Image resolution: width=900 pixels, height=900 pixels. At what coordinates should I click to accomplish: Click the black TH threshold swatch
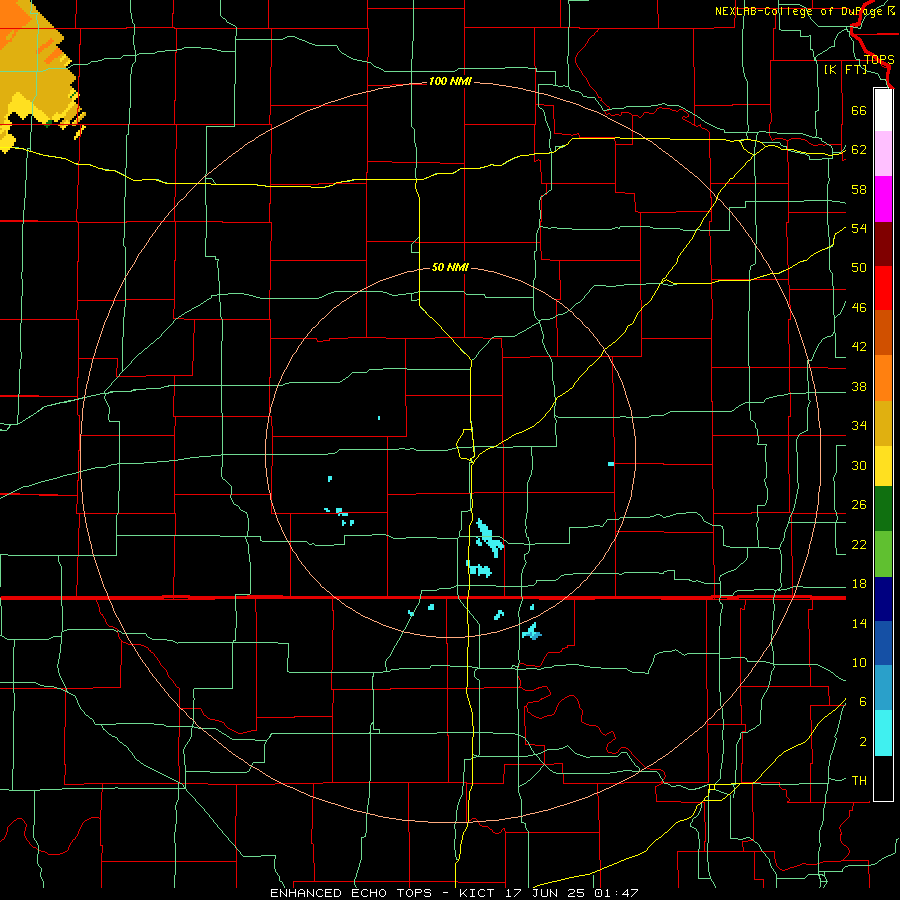tap(883, 778)
